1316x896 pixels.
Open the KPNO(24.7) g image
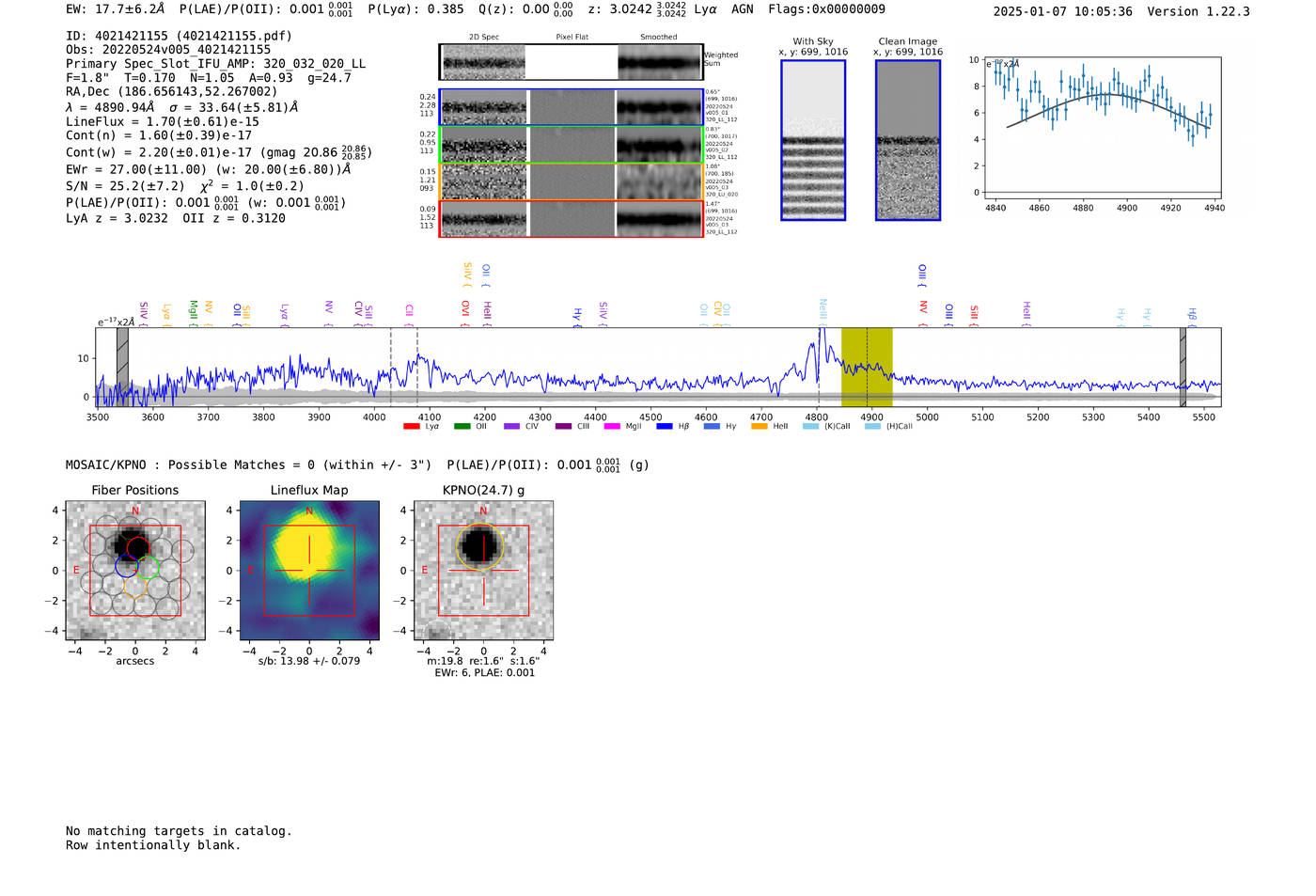[483, 571]
